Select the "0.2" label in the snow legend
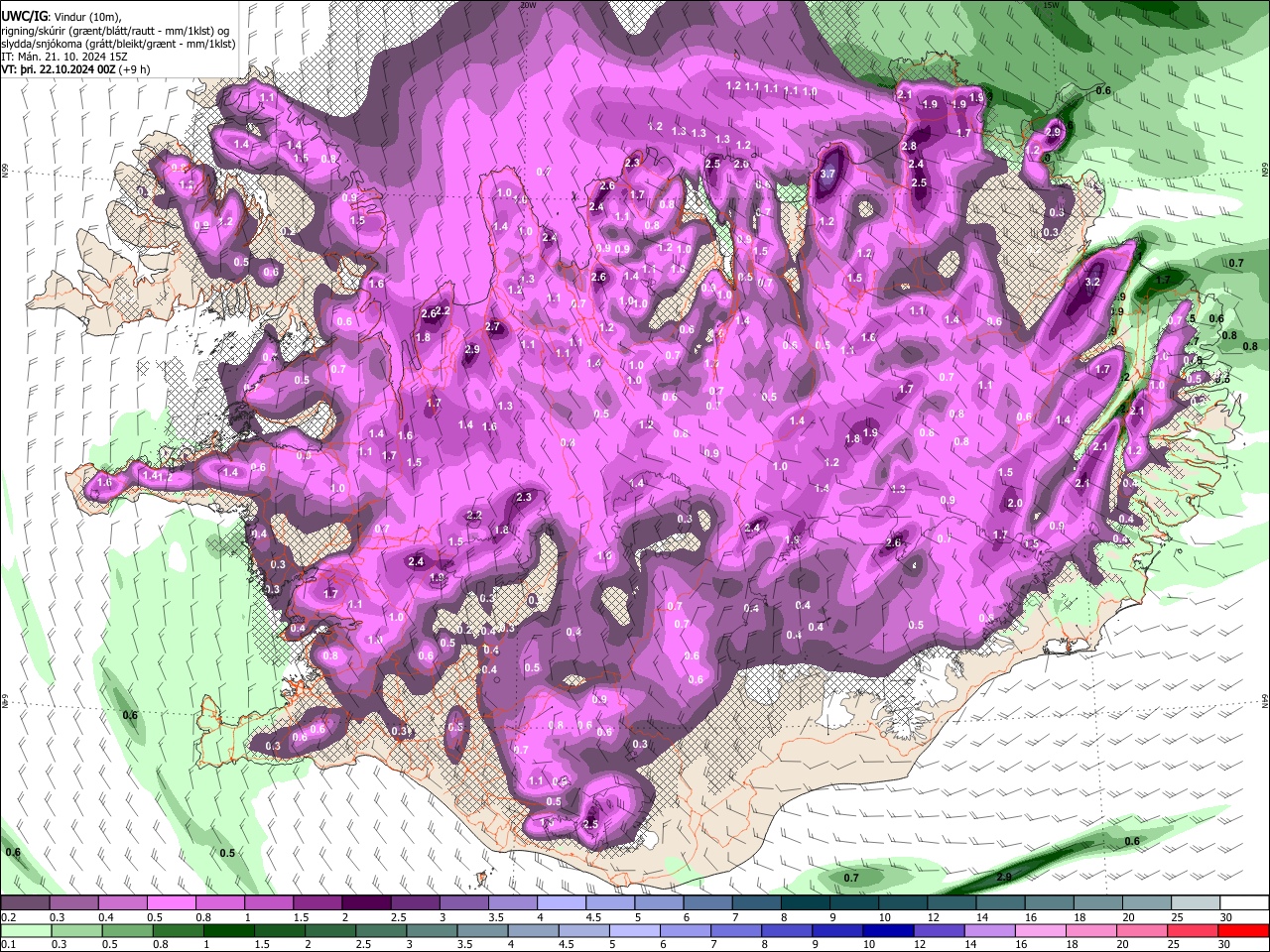This screenshot has width=1270, height=952. point(8,917)
